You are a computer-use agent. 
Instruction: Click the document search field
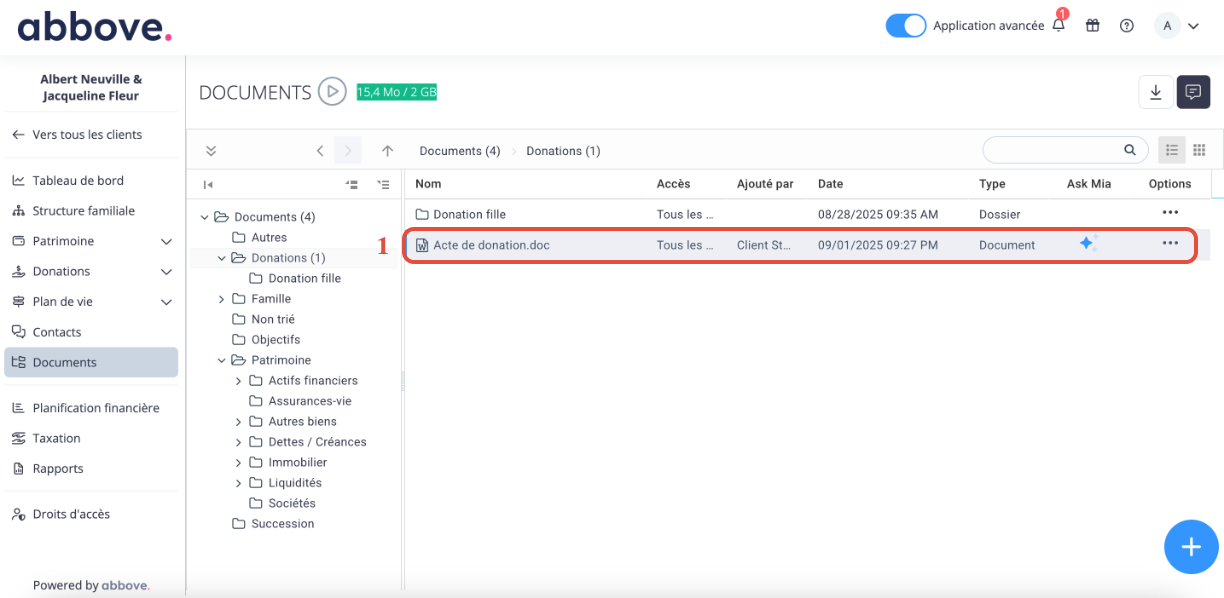coord(1053,150)
